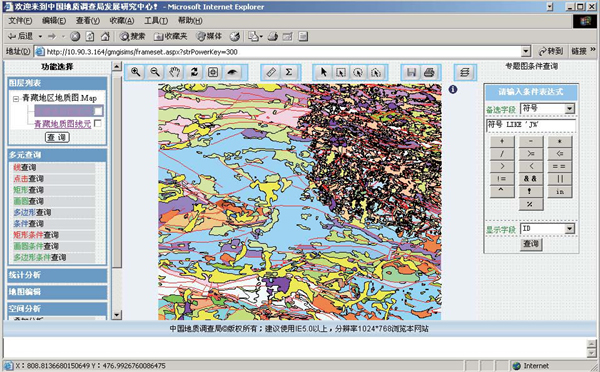Click the 多边形条件查询 link
600x372 pixels.
tap(40, 257)
